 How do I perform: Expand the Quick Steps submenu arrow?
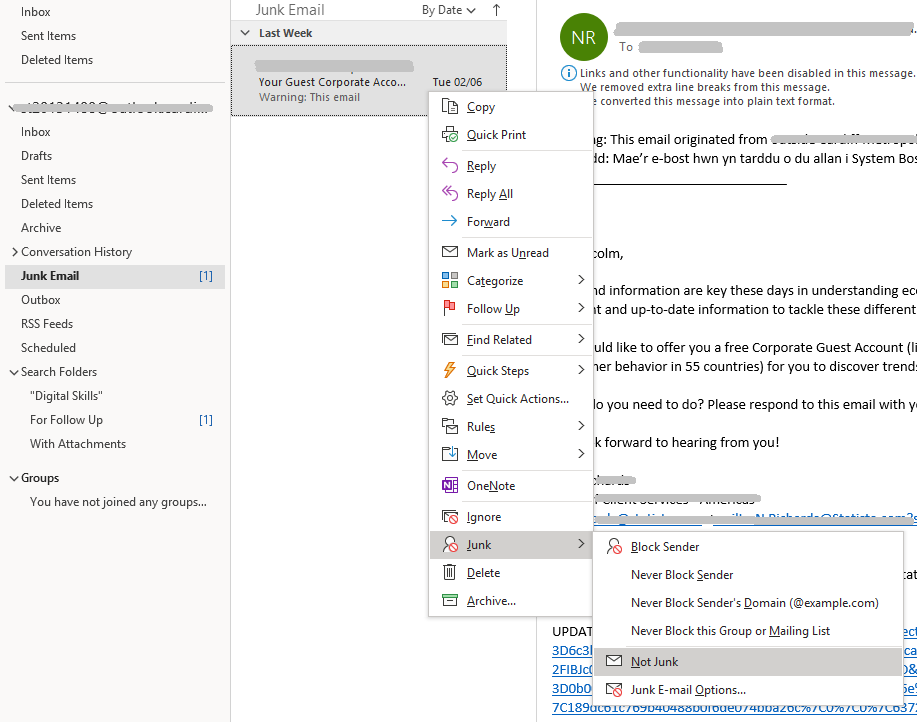click(581, 369)
